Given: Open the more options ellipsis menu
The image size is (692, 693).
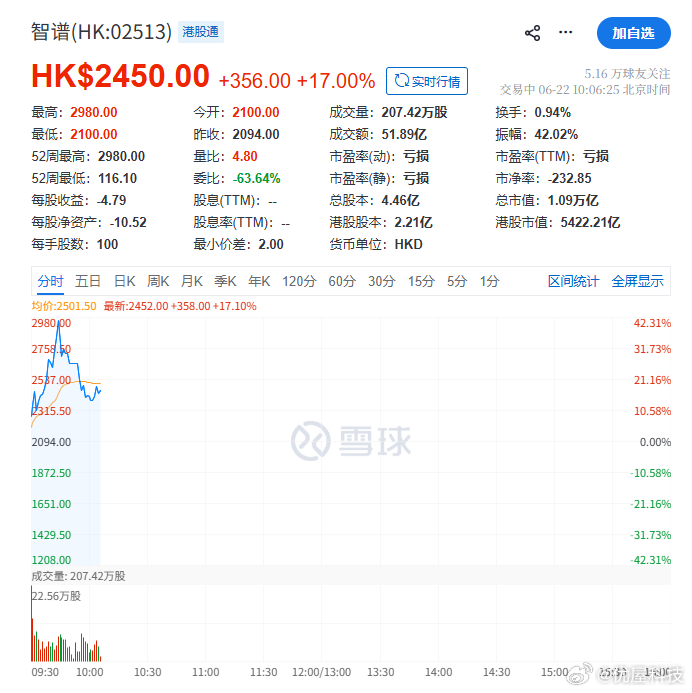Looking at the screenshot, I should pos(565,32).
